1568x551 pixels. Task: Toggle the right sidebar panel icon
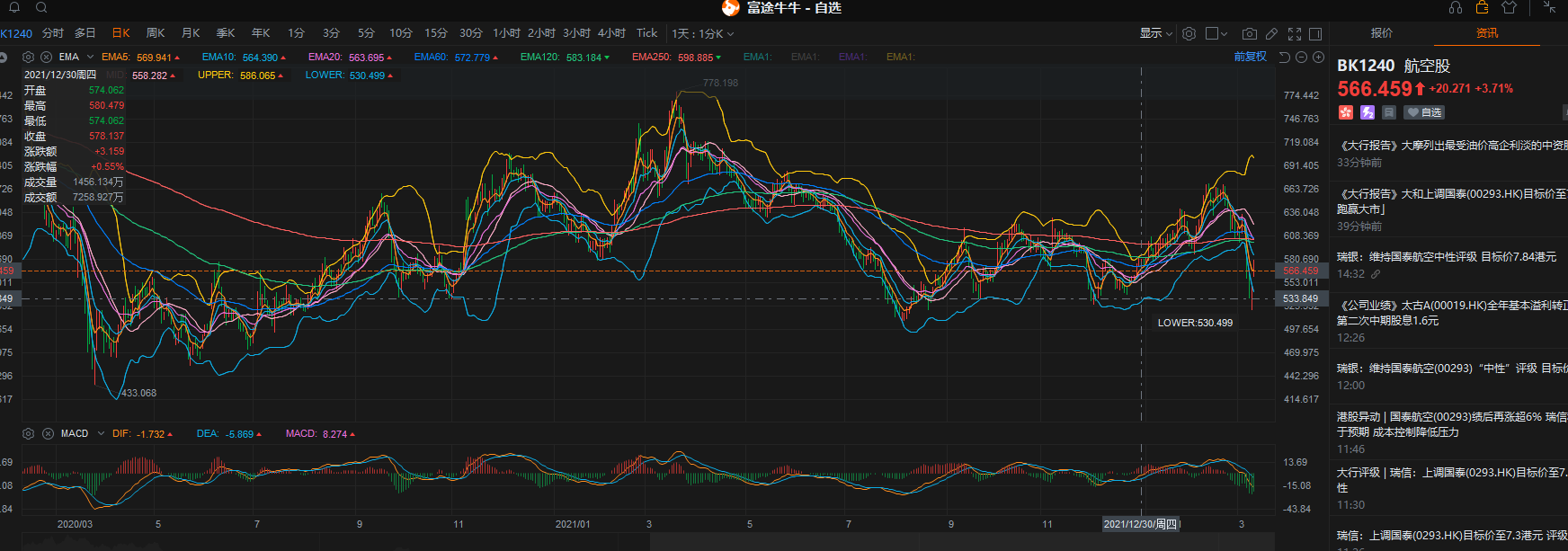point(1315,33)
